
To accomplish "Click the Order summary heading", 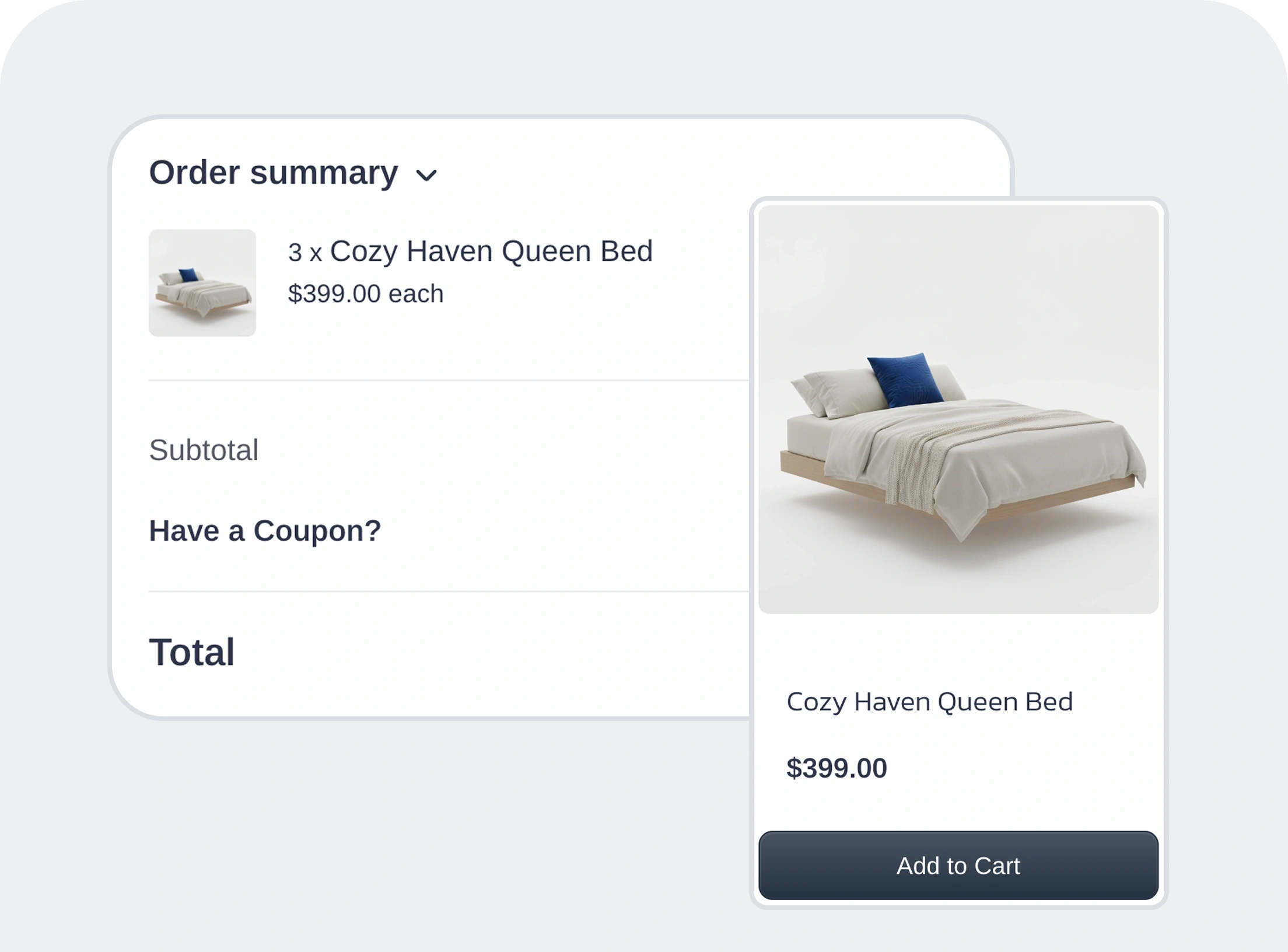I will (x=273, y=173).
